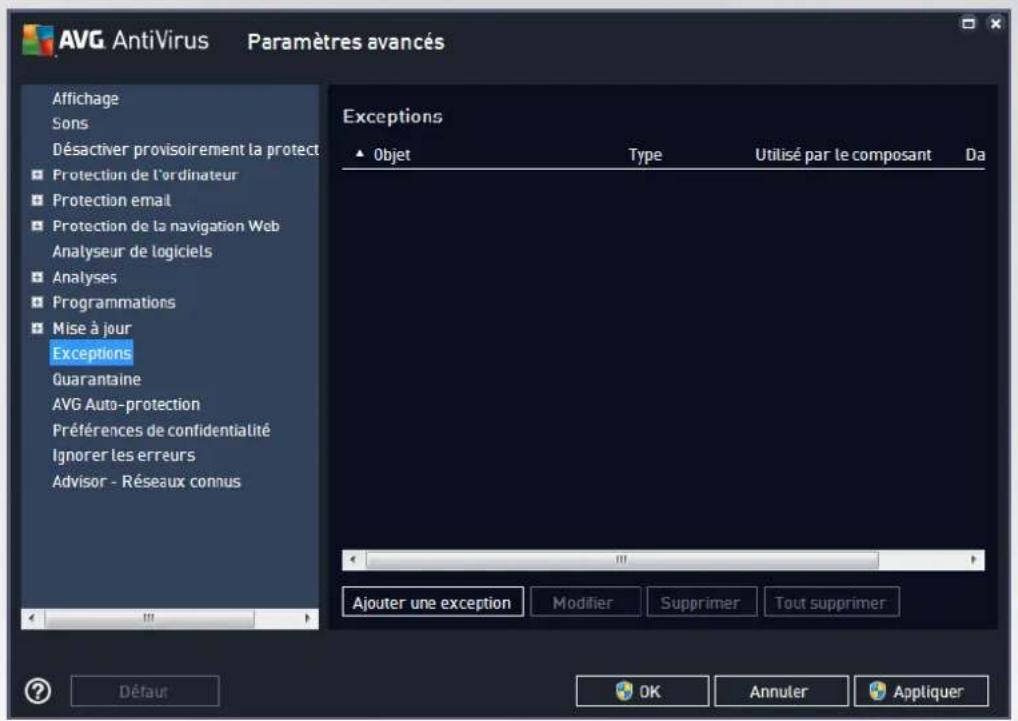Select Protection de l'ordinateur label
1018x721 pixels.
click(x=145, y=175)
